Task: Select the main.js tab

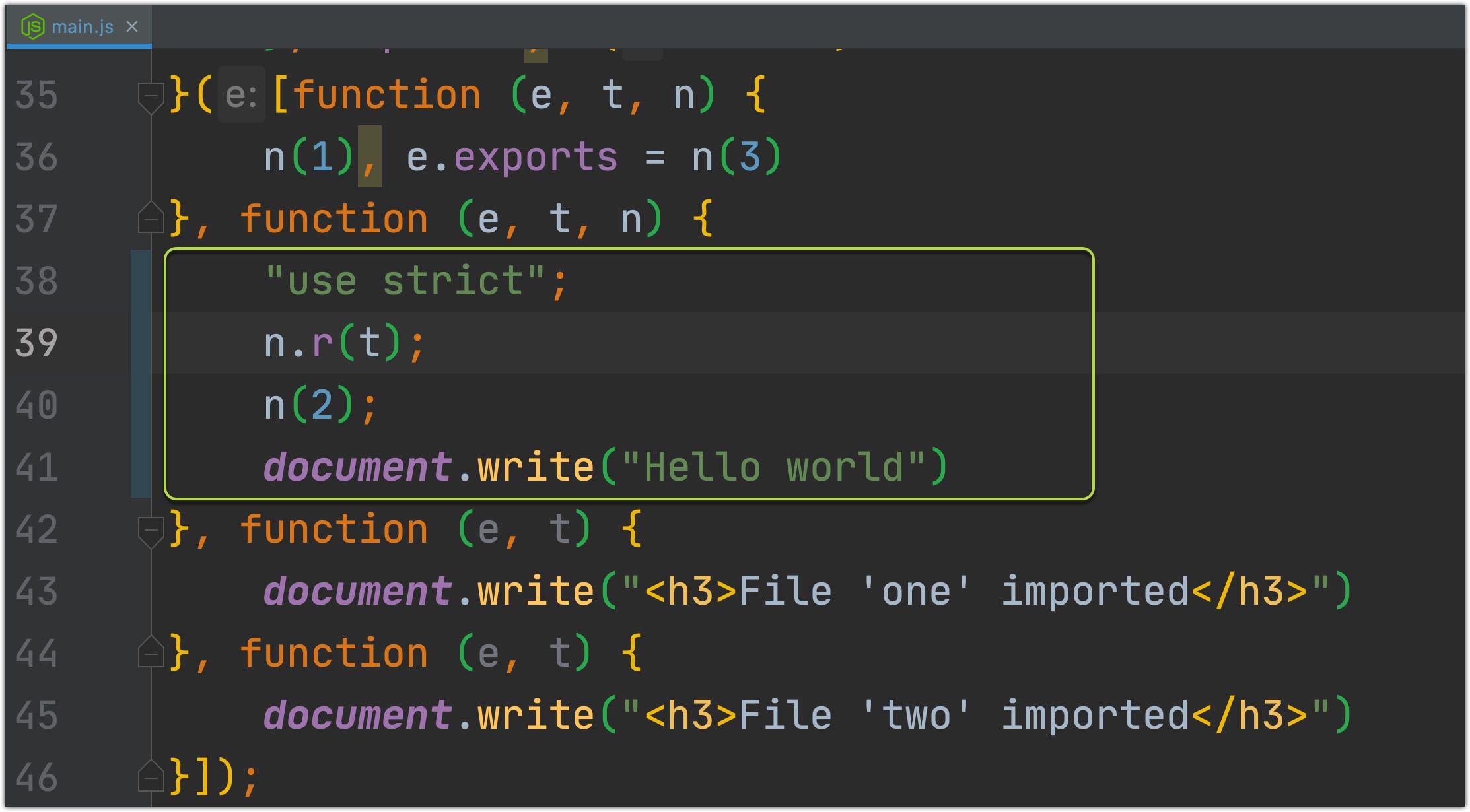Action: [82, 26]
